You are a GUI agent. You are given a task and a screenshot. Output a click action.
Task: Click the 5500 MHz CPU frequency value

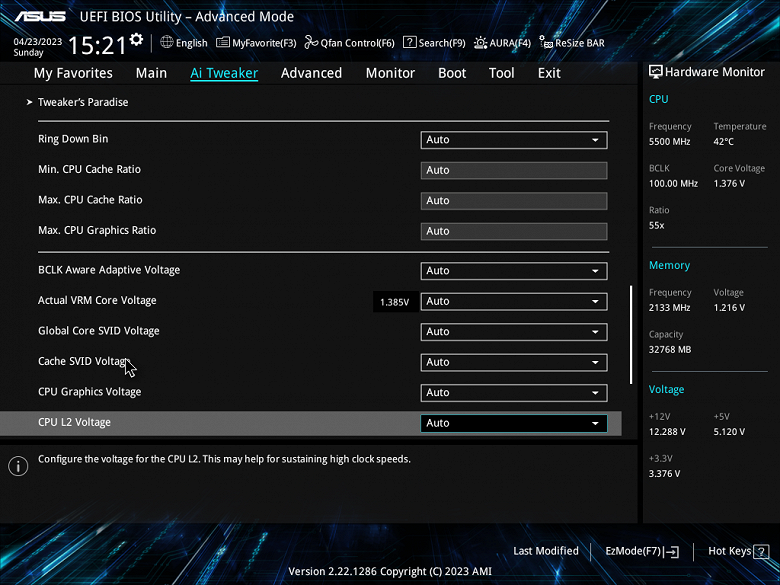[x=670, y=142]
